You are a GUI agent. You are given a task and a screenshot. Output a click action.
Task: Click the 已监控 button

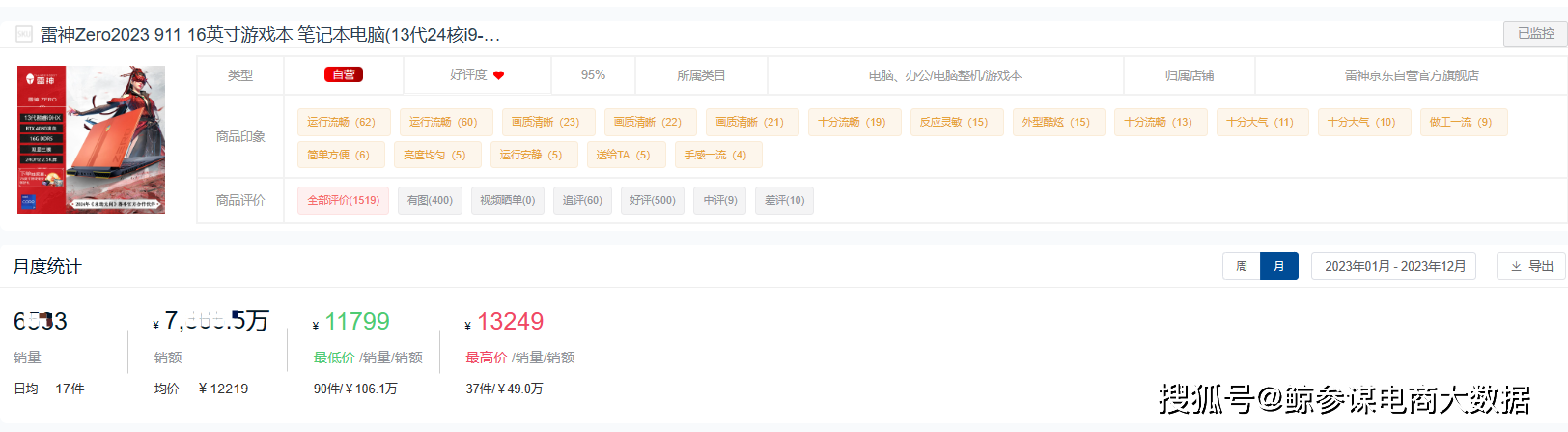1535,34
